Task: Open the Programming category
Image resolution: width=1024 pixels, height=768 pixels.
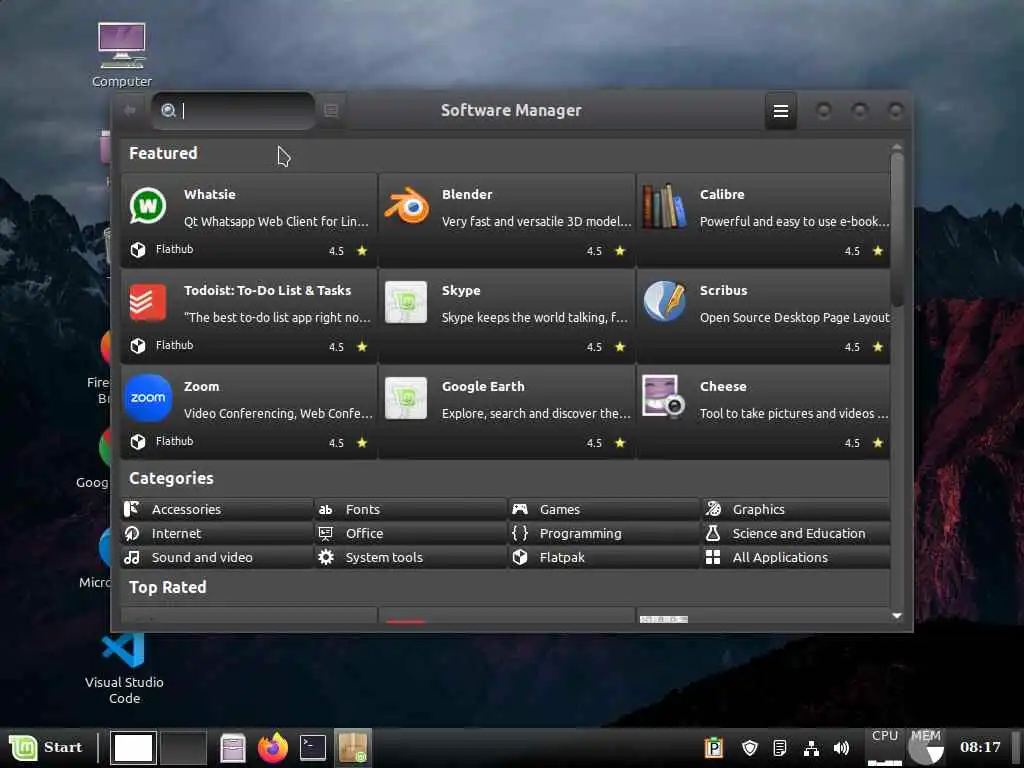Action: 604,533
